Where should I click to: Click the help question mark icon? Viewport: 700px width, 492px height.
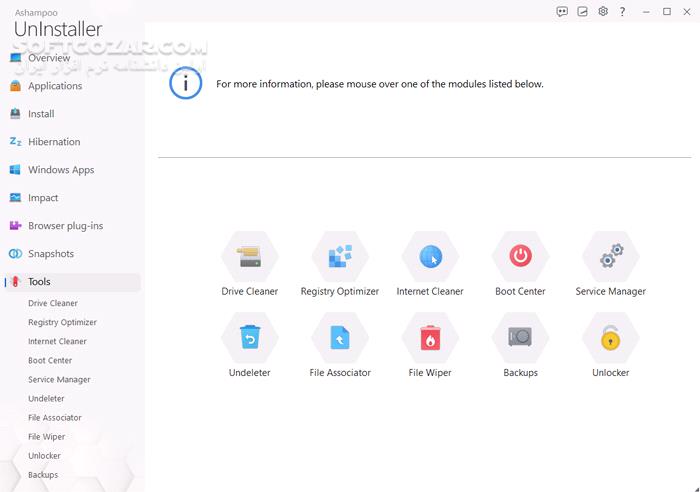(622, 12)
